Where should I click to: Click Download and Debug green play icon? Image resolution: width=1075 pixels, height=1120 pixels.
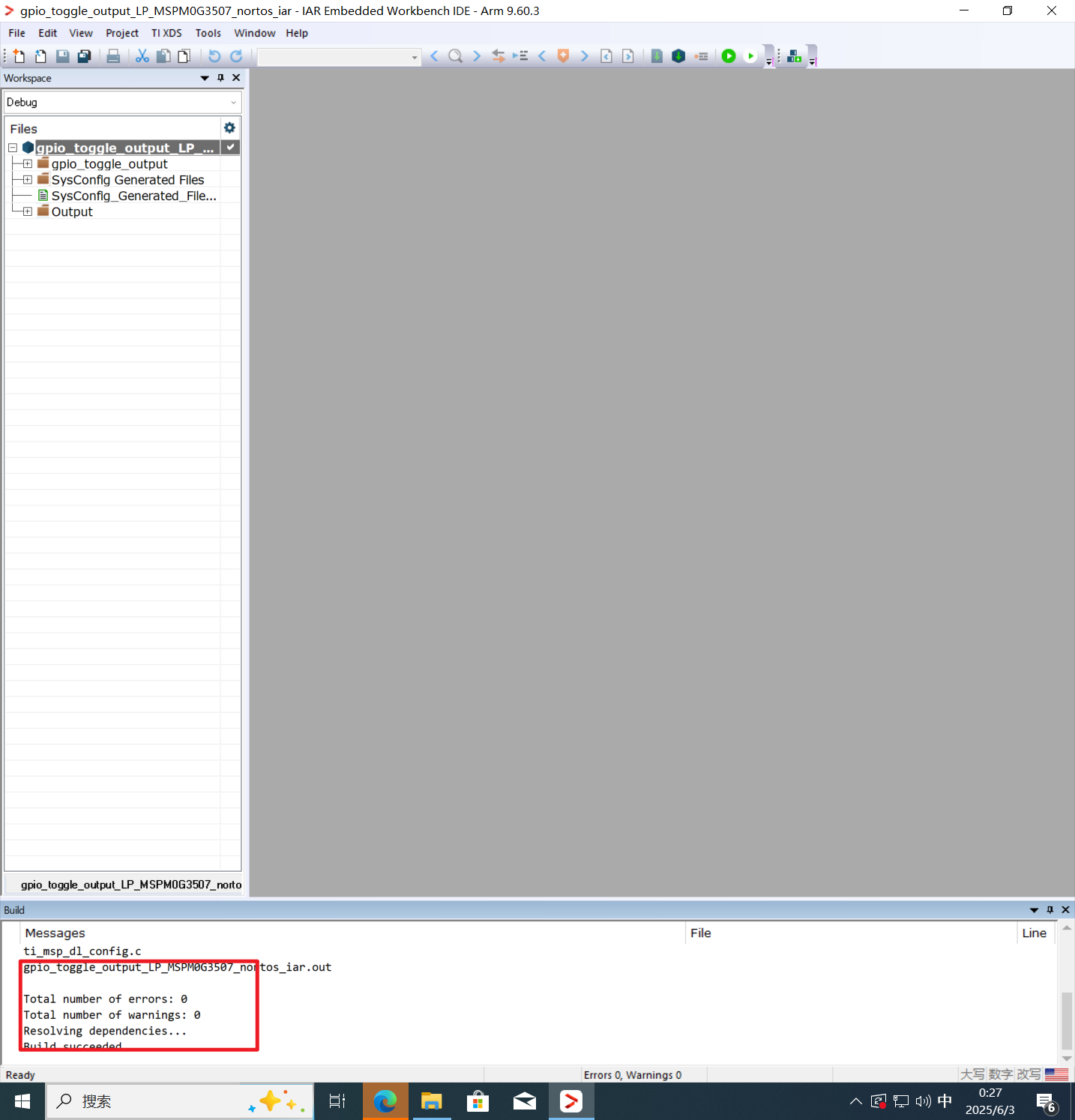click(729, 56)
